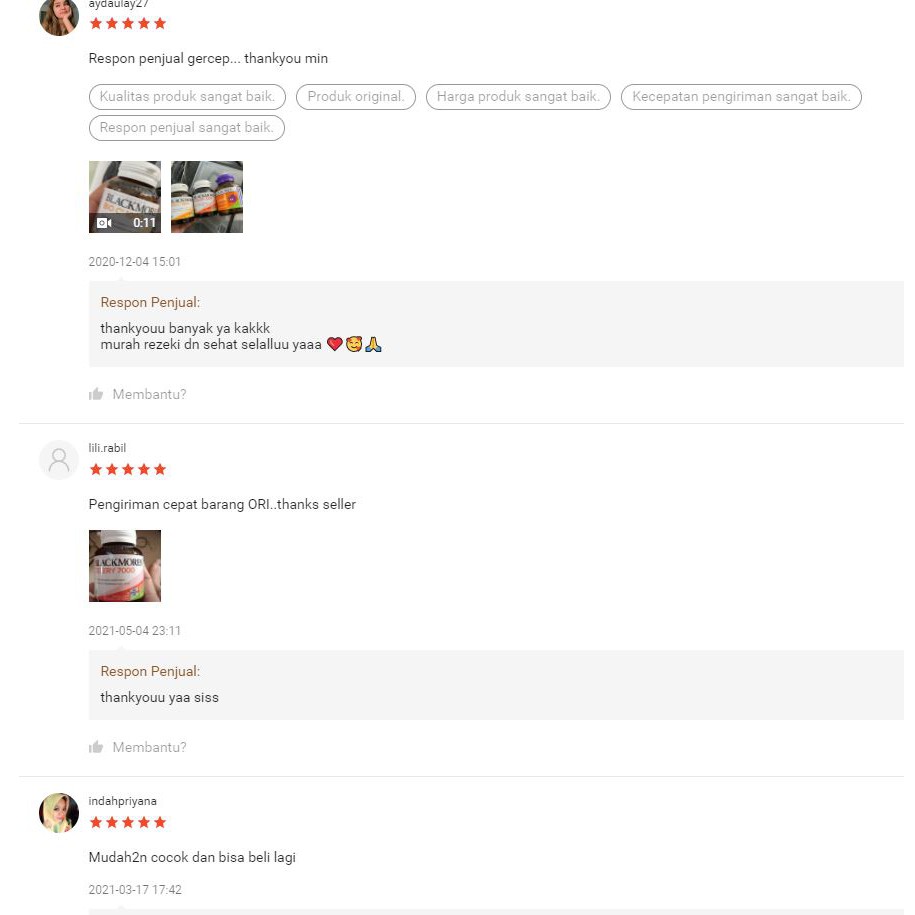
Task: Click 'Membantu?' under lili.rabil's review
Action: [149, 748]
